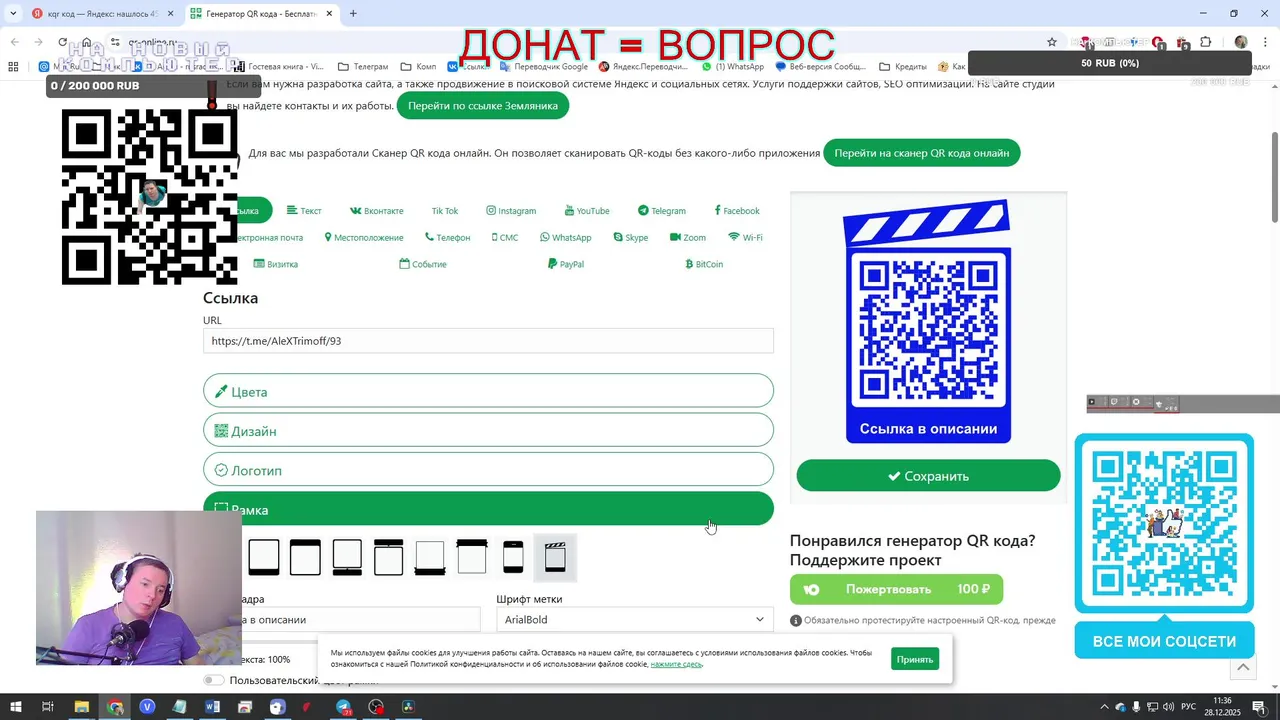Click the РУС language indicator
1280x720 pixels.
(x=1189, y=707)
